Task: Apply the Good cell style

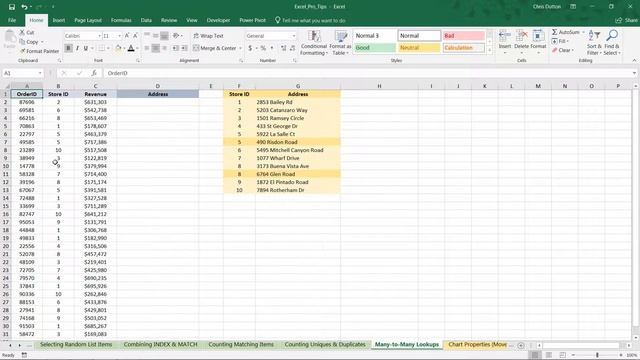Action: click(375, 48)
